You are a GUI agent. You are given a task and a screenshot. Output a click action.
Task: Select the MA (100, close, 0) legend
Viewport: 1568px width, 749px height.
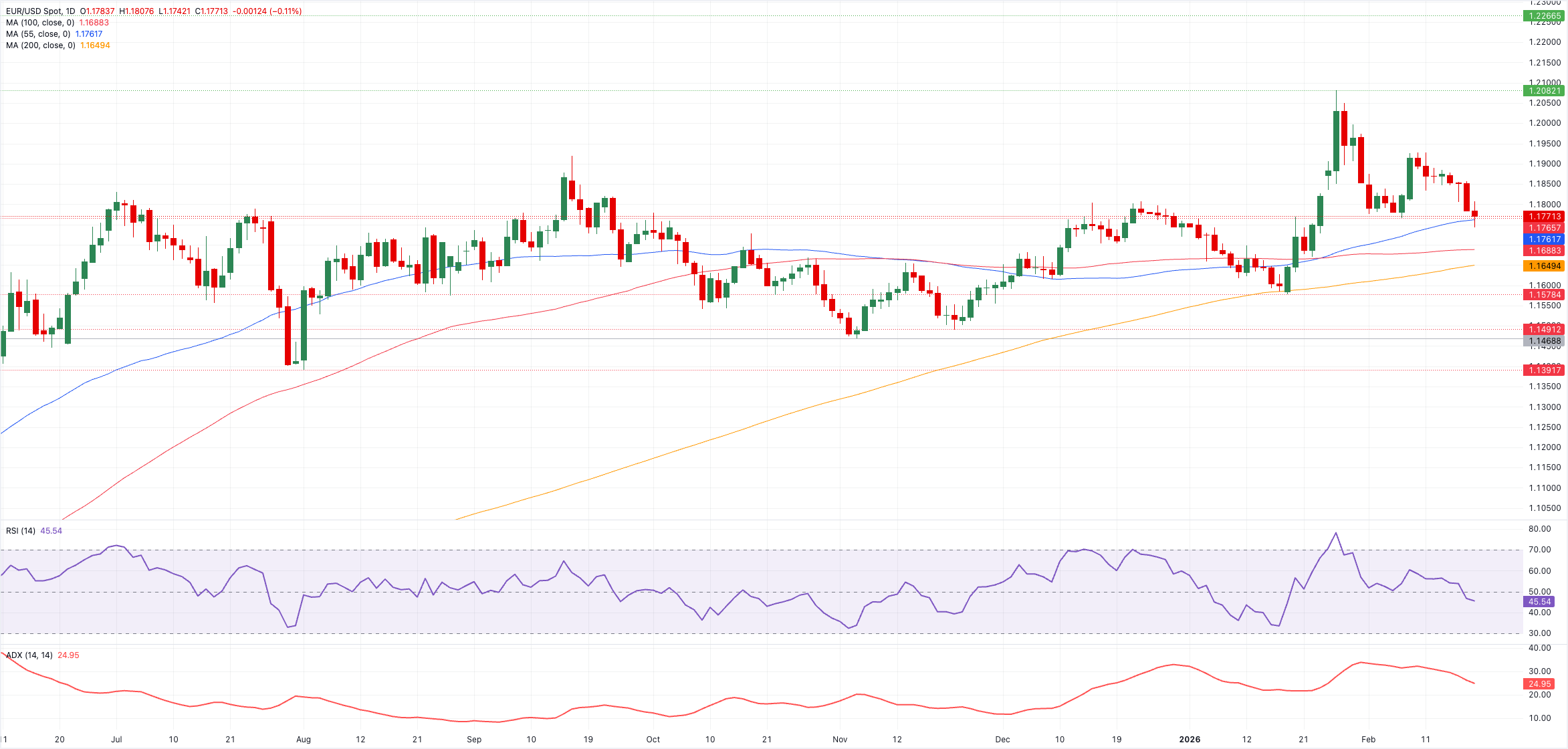[40, 23]
